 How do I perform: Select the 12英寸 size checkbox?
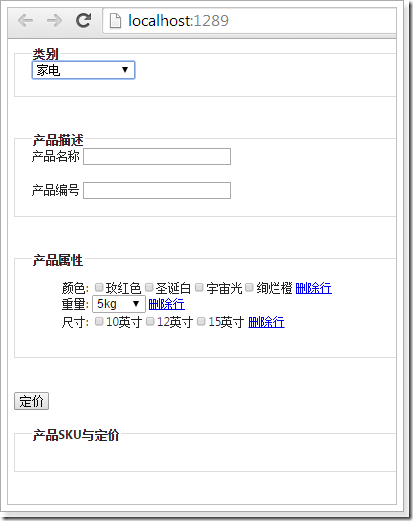tap(150, 321)
